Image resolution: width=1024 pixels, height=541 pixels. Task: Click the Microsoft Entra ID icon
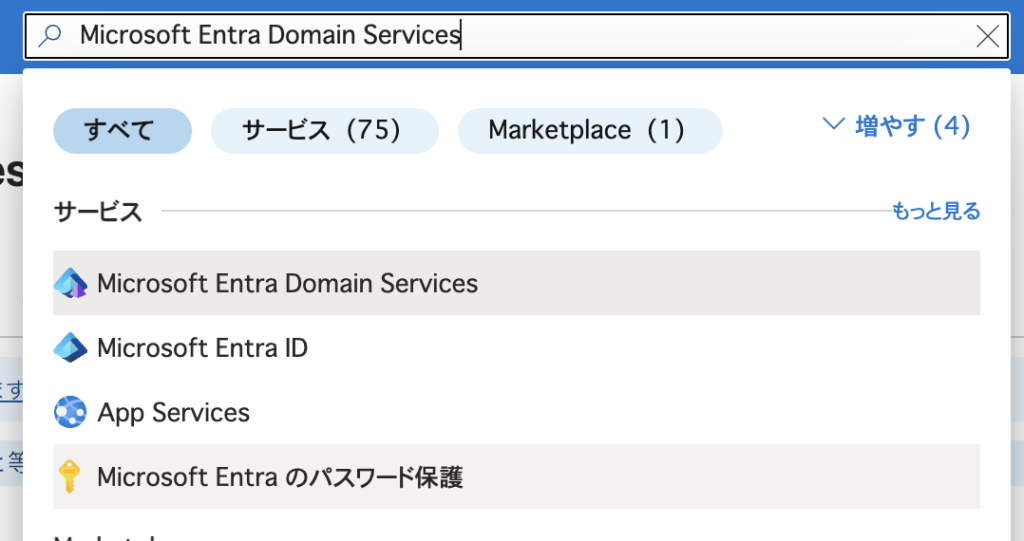click(x=71, y=348)
